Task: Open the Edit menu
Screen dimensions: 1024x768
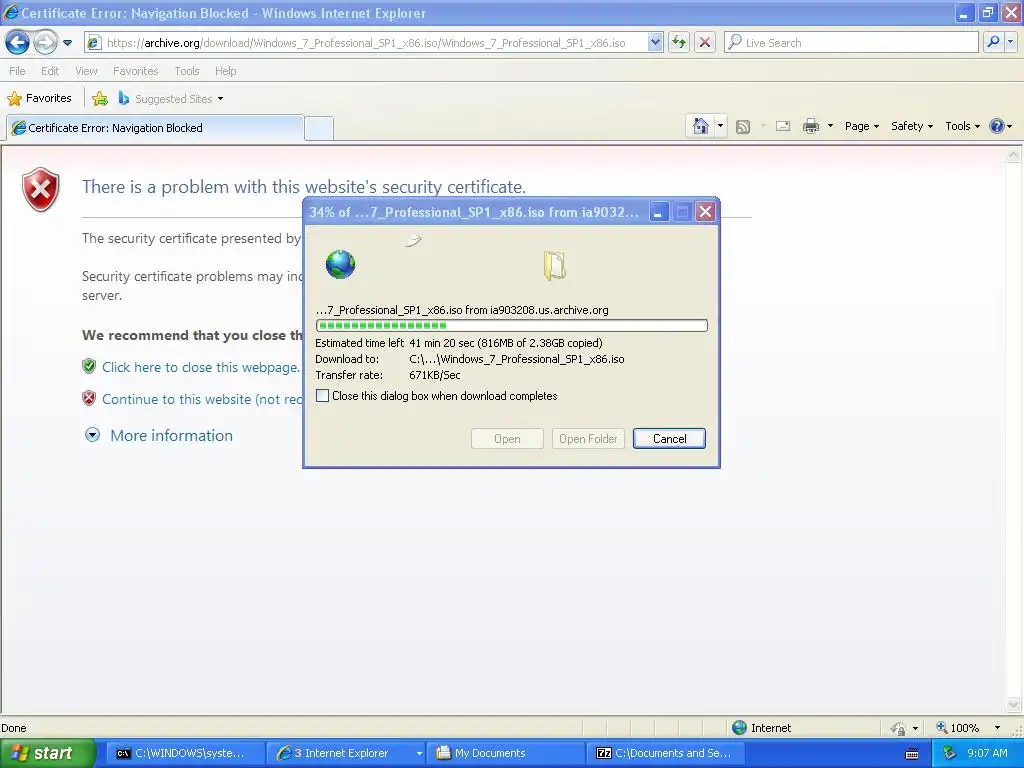Action: (50, 71)
